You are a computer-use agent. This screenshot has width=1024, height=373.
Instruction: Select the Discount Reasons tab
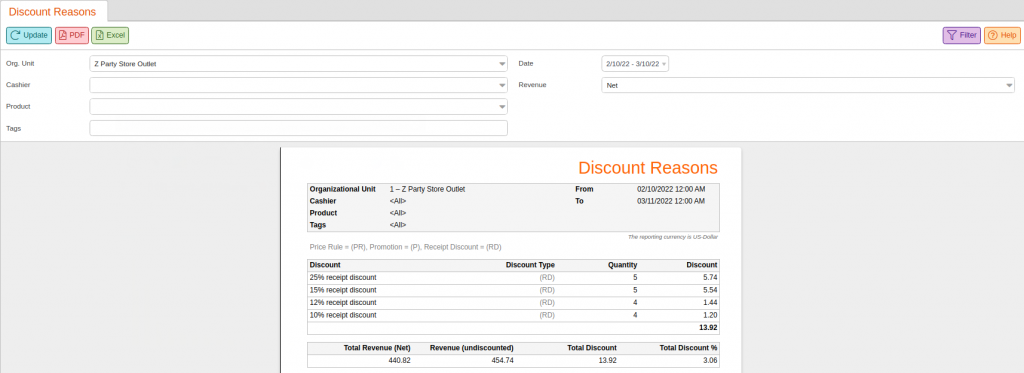pos(52,12)
